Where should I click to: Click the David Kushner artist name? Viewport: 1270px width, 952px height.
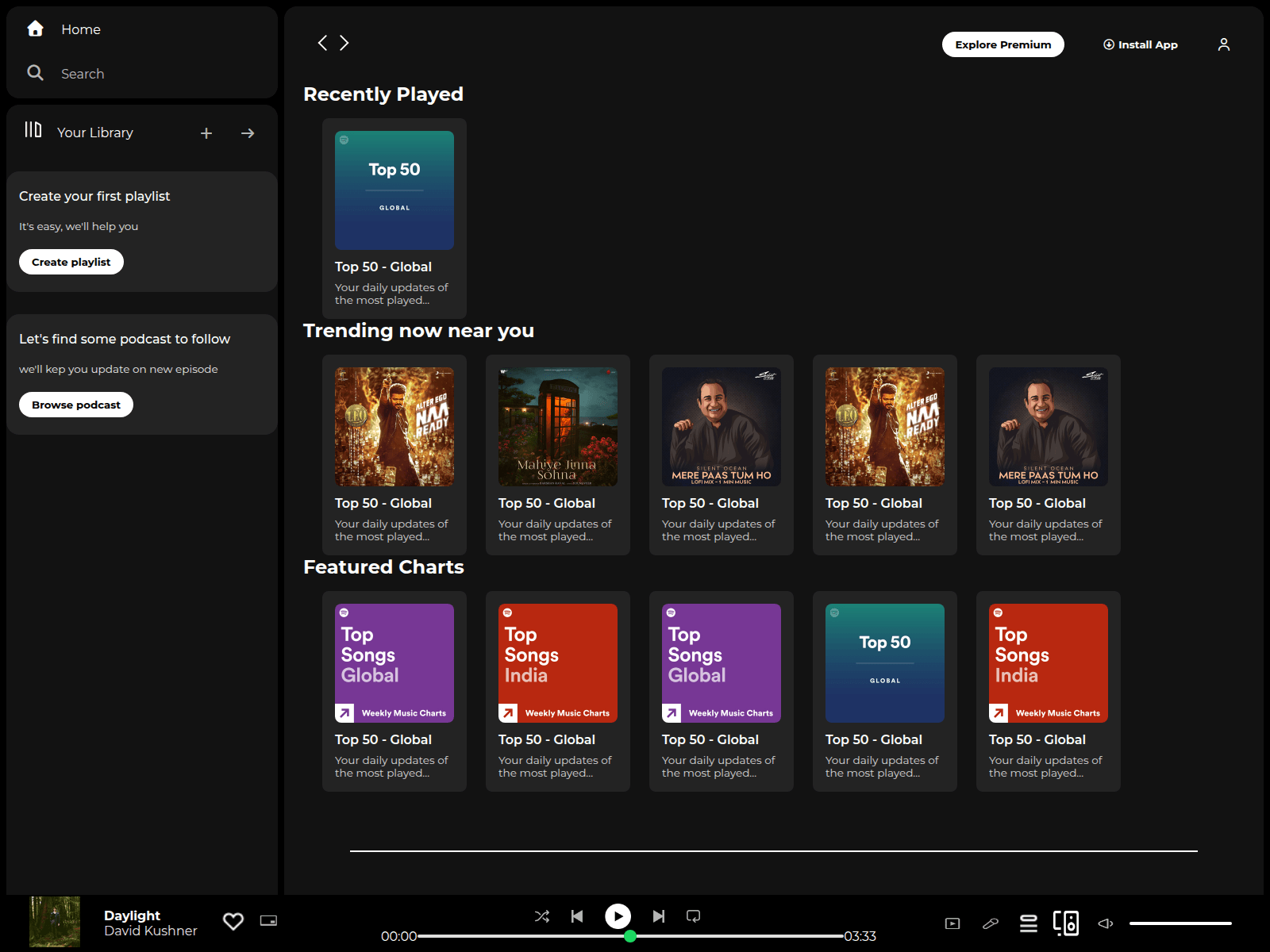tap(151, 931)
